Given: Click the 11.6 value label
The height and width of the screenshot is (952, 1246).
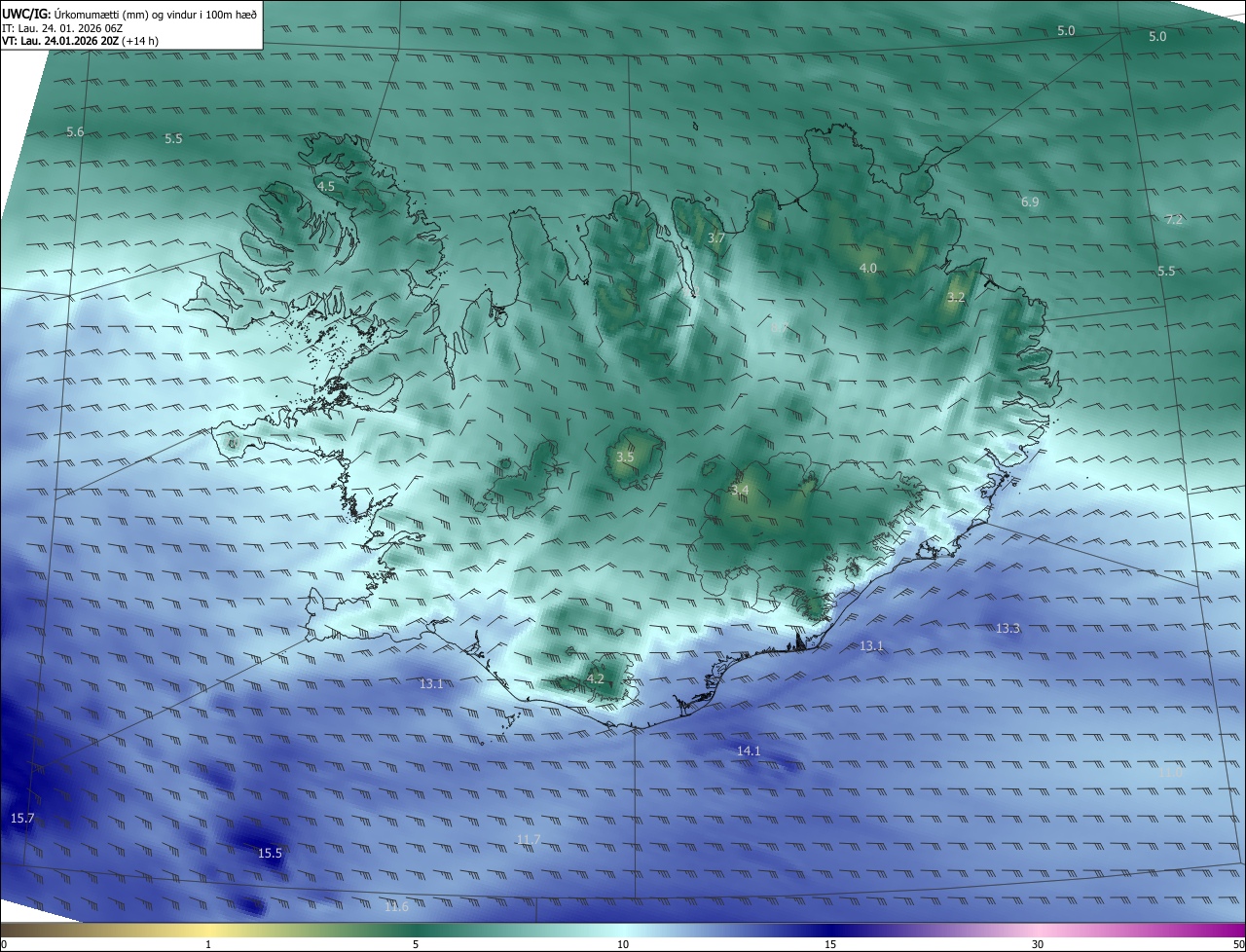Looking at the screenshot, I should (396, 906).
